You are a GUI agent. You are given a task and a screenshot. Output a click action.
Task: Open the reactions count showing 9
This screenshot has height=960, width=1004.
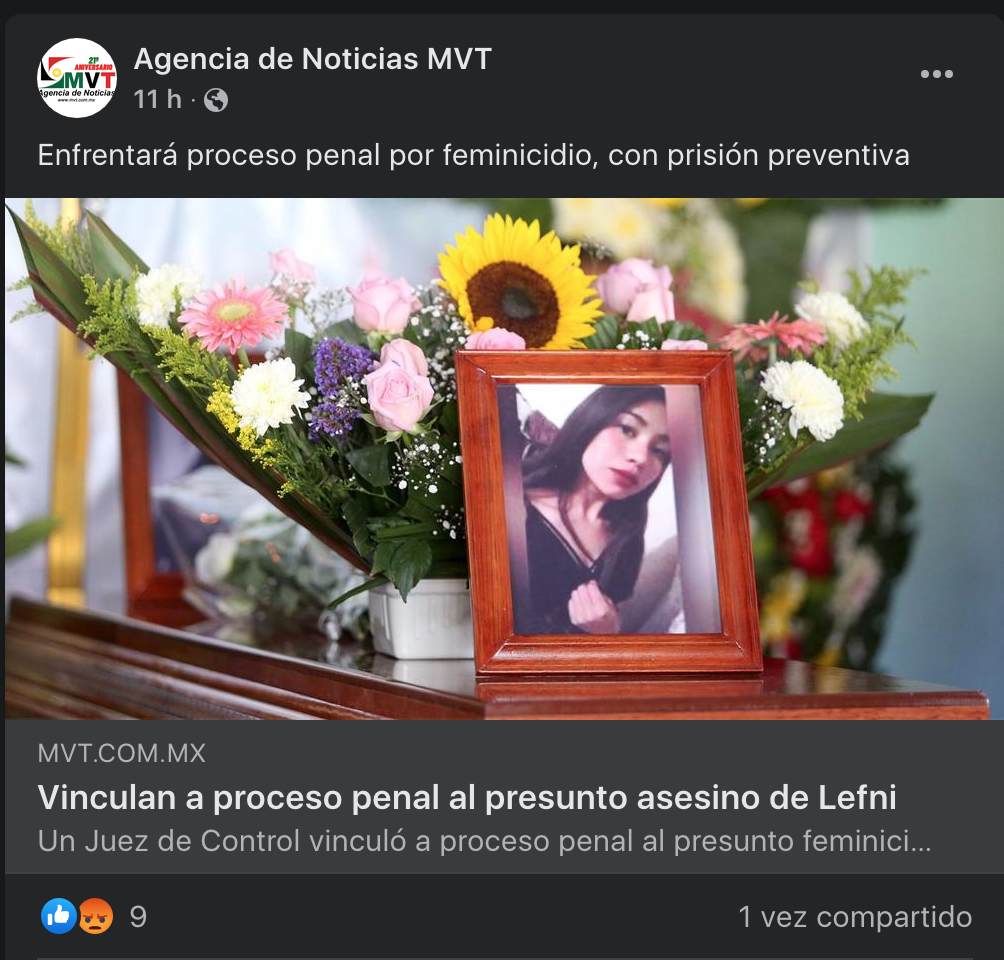138,917
